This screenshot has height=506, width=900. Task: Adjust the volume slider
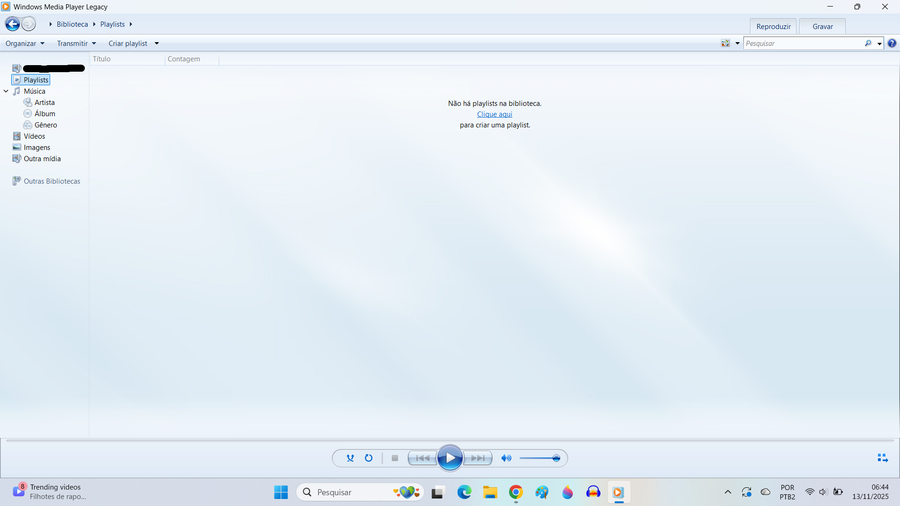click(540, 458)
